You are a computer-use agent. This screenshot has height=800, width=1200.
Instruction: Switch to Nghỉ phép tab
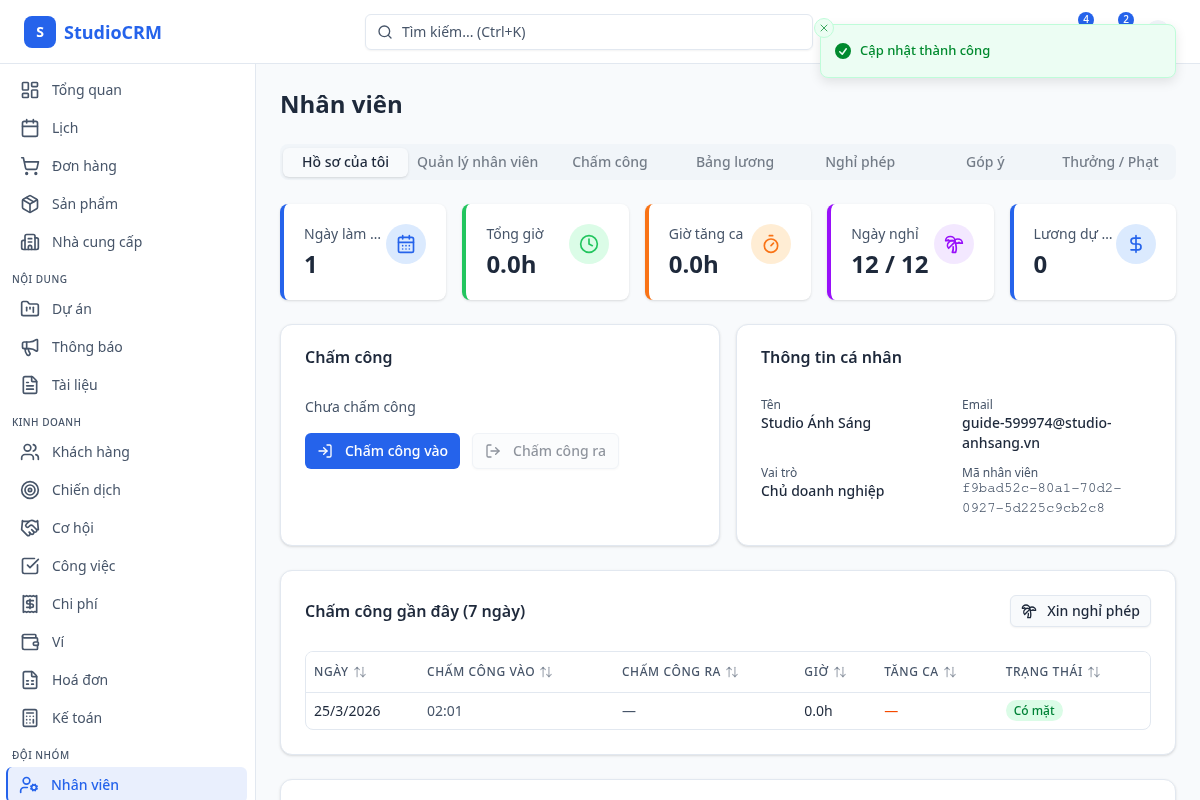[x=860, y=162]
